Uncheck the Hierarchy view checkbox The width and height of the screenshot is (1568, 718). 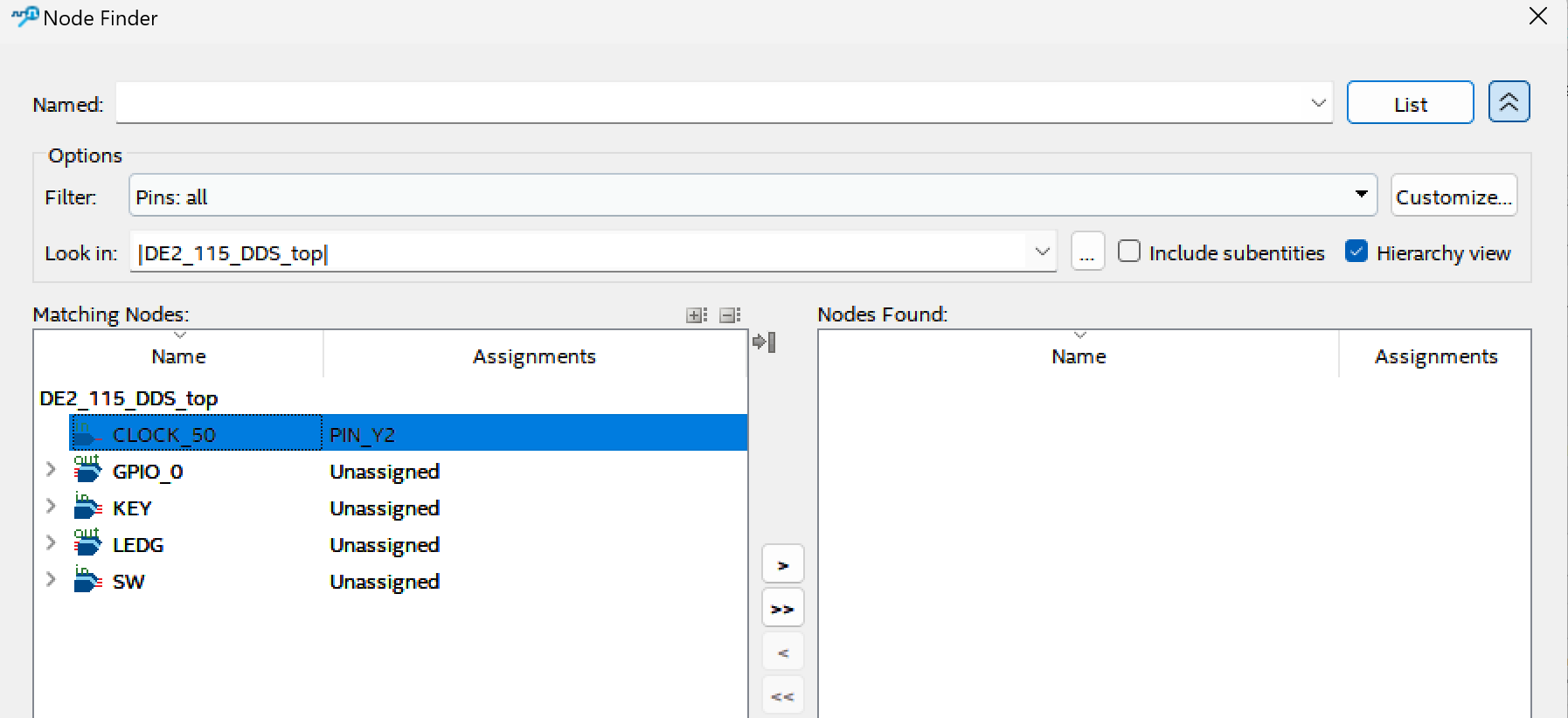(1356, 252)
